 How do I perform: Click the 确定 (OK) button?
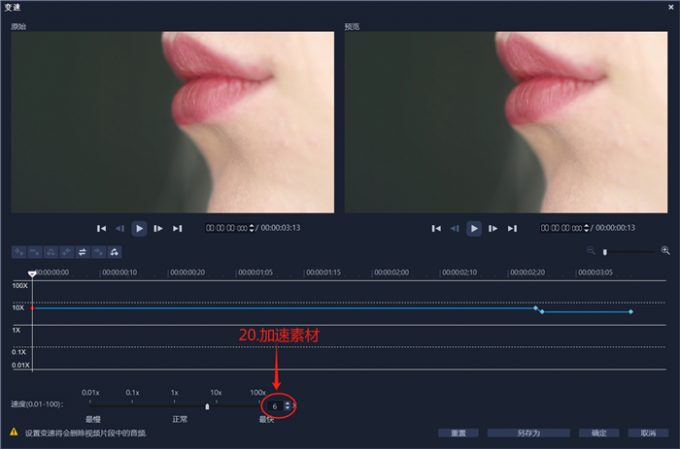pyautogui.click(x=599, y=433)
